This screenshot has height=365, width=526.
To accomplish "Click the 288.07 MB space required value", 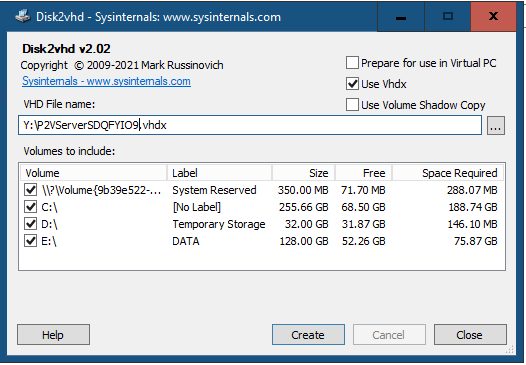I will point(472,190).
